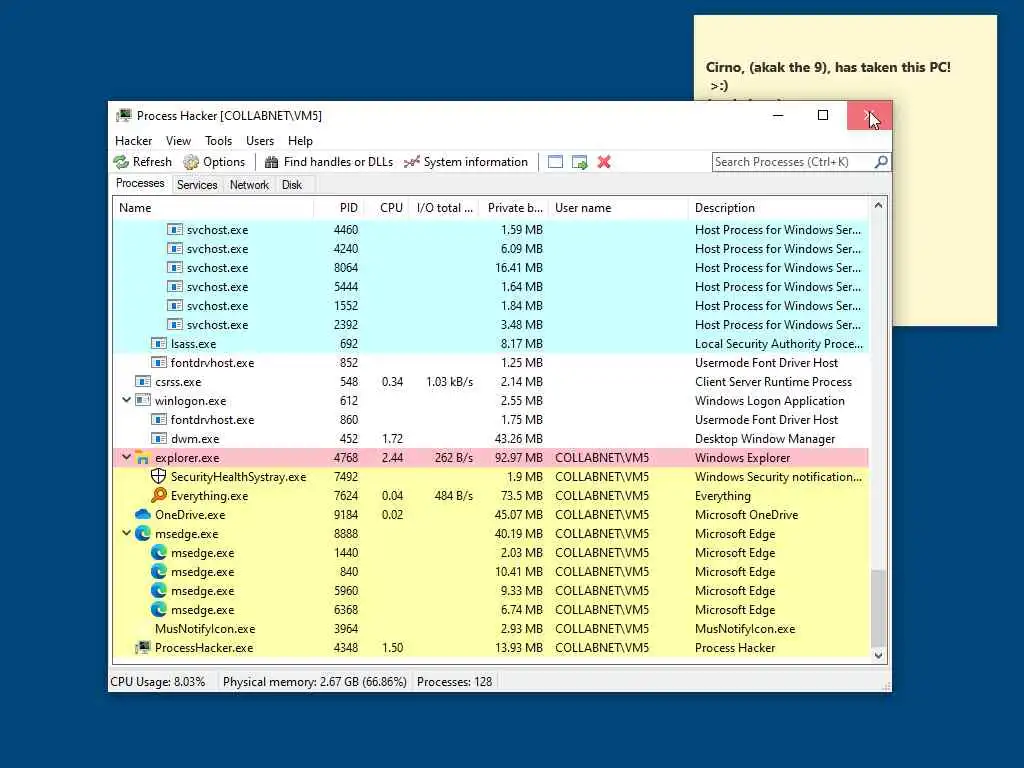Viewport: 1024px width, 768px height.
Task: Select the svchost.exe row with PID 4460
Action: (491, 230)
